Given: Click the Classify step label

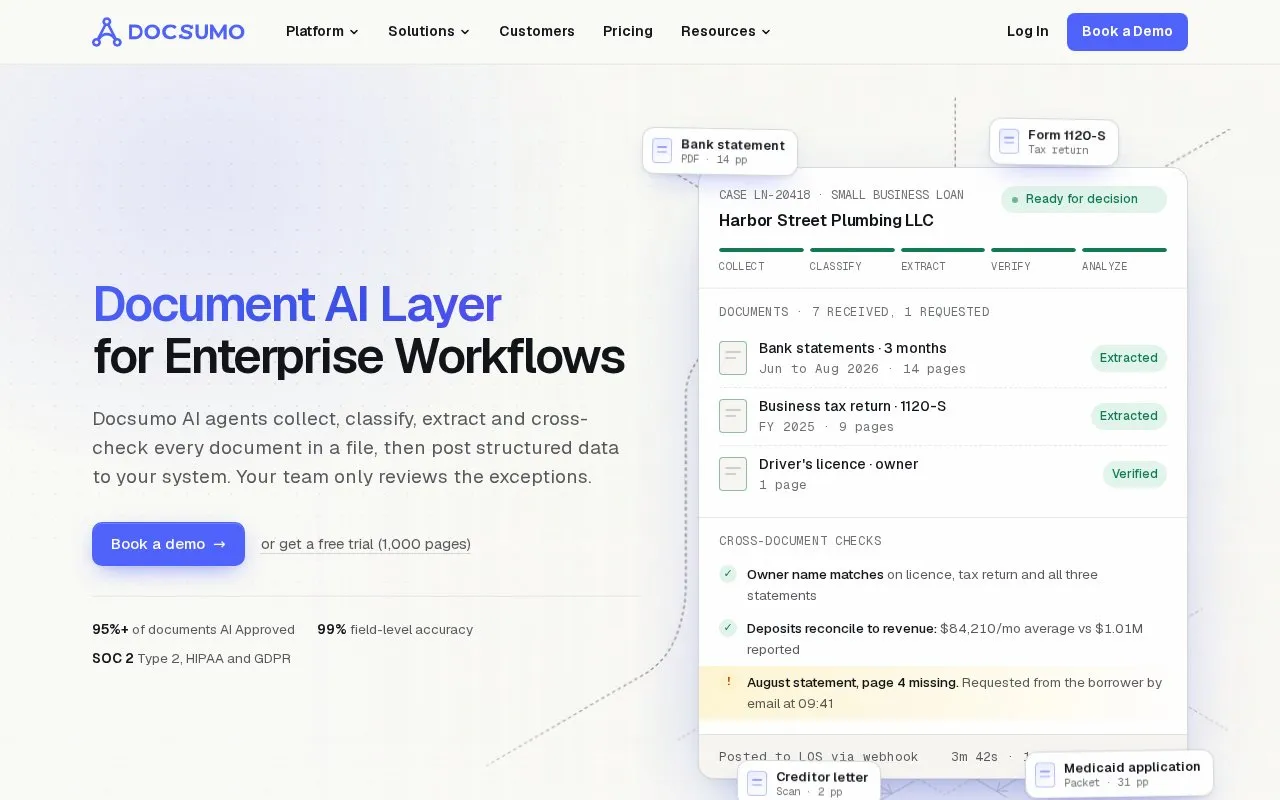Looking at the screenshot, I should point(835,267).
